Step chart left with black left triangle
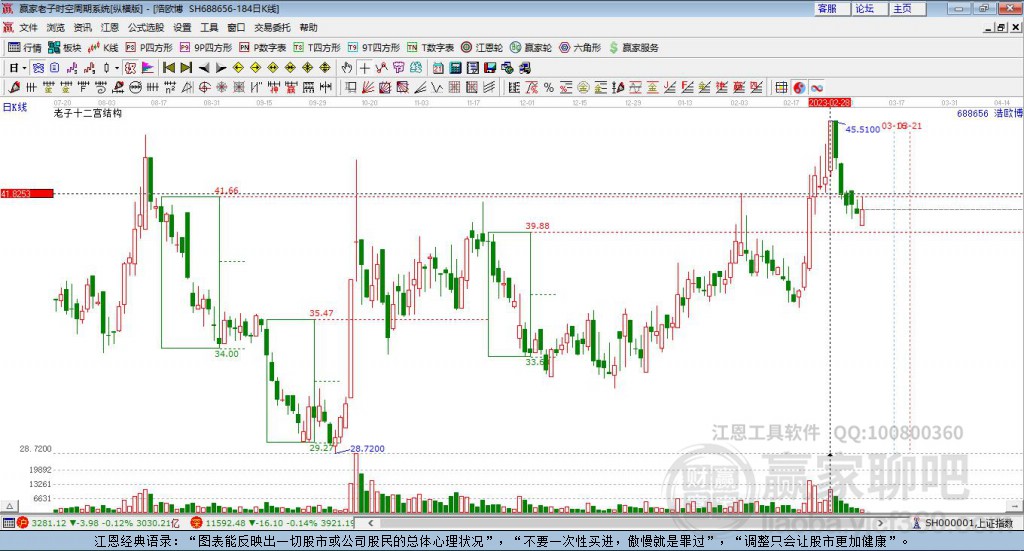Image resolution: width=1024 pixels, height=551 pixels. (204, 68)
